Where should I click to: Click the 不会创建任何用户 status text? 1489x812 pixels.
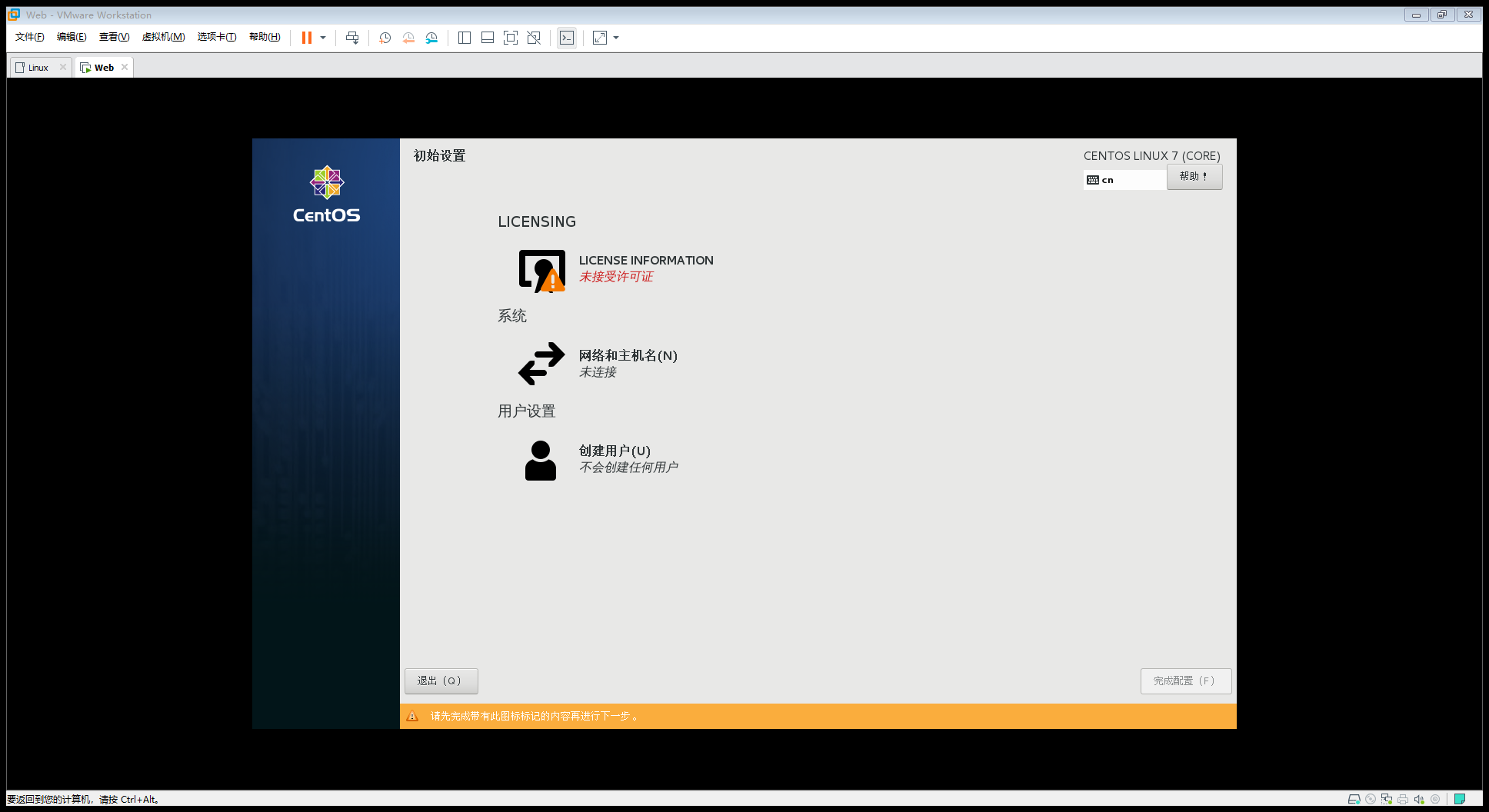(x=628, y=468)
